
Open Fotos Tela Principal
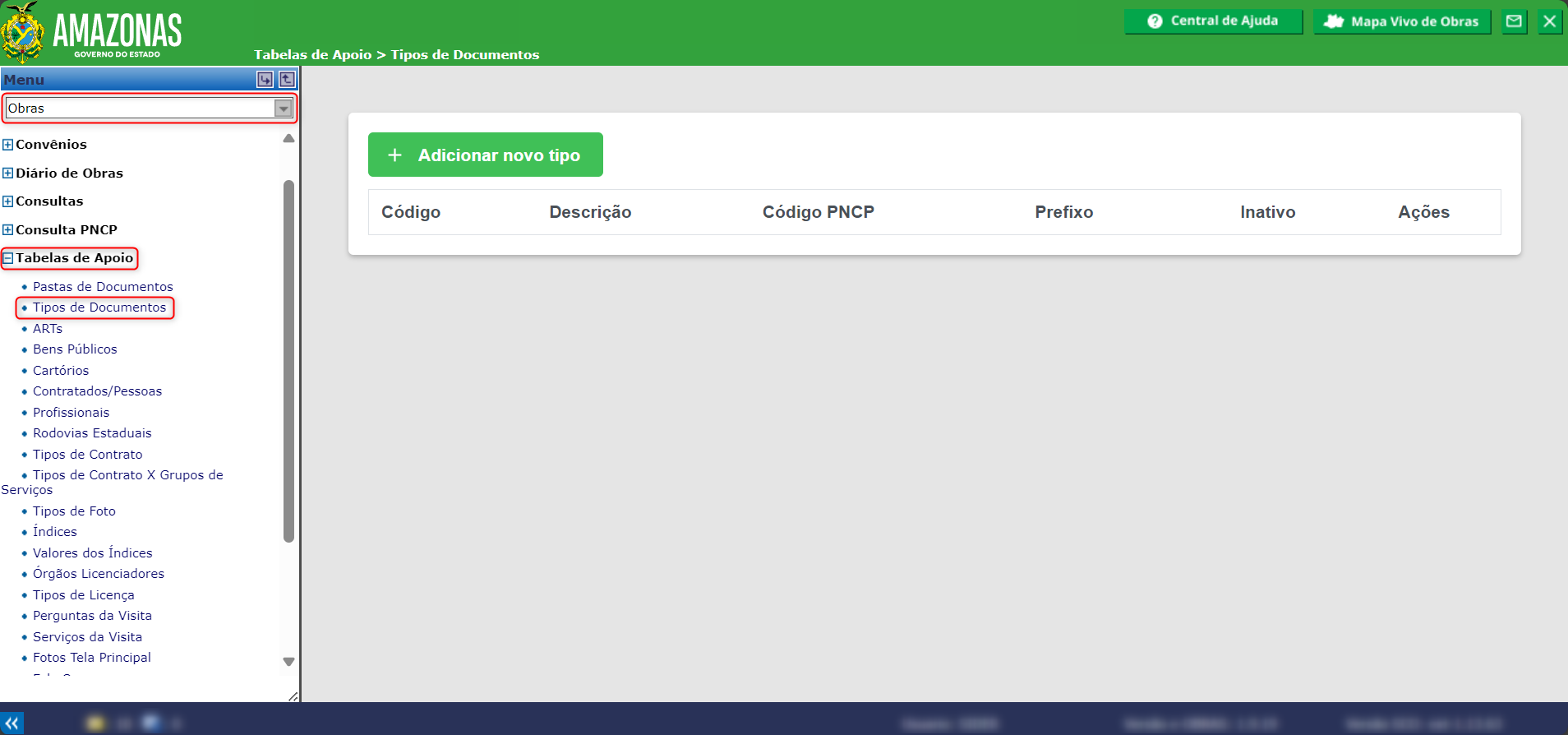tap(92, 658)
